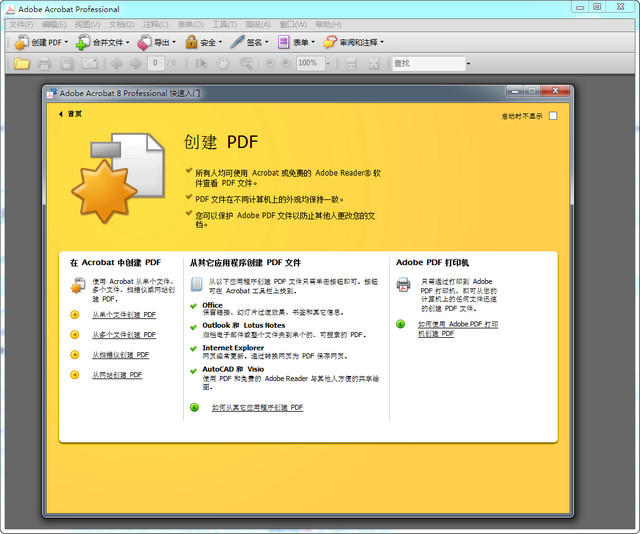Click the 创建 PDF toolbar icon
640x534 pixels.
point(21,43)
